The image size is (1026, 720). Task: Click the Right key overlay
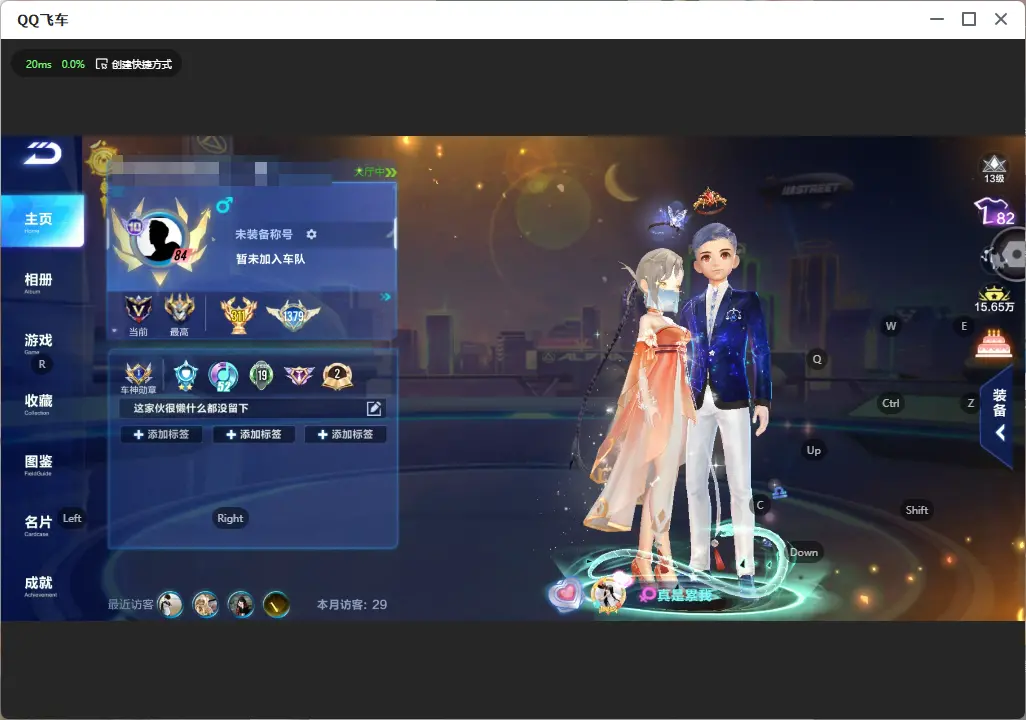pos(230,518)
